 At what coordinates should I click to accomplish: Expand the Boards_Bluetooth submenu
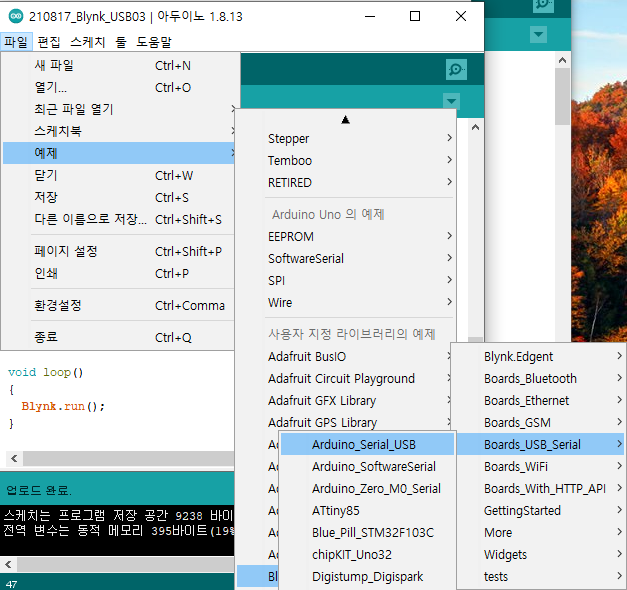coord(540,378)
